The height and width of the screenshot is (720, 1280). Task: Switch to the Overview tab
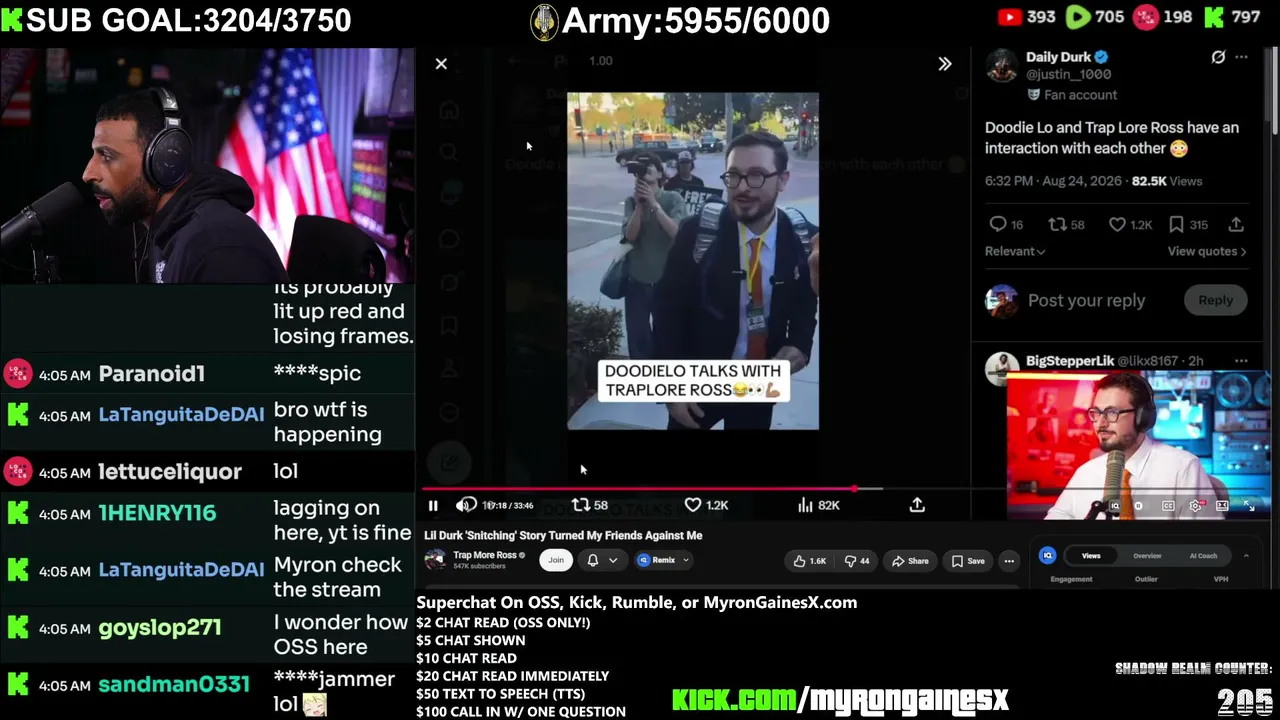coord(1147,556)
